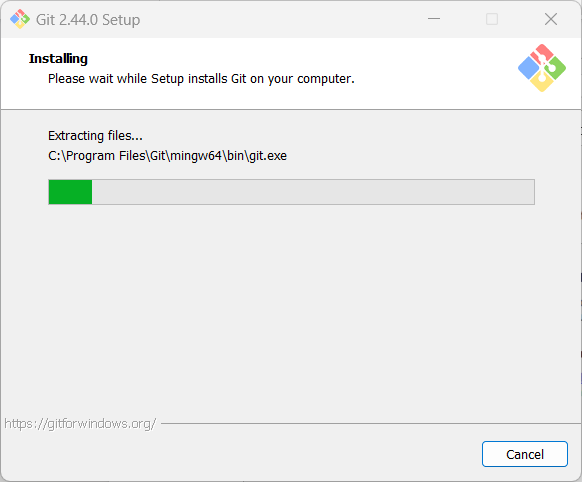The image size is (582, 482).
Task: Click the Git logo in title bar
Action: click(x=20, y=19)
